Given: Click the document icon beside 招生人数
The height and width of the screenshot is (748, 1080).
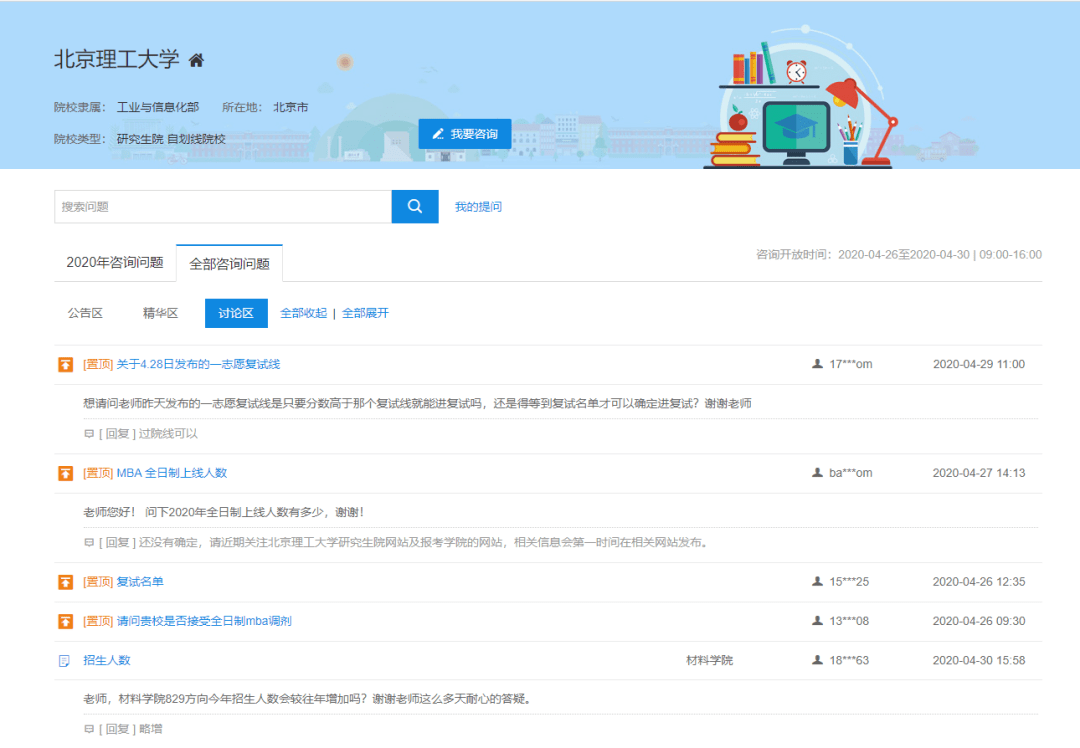Looking at the screenshot, I should tap(64, 661).
